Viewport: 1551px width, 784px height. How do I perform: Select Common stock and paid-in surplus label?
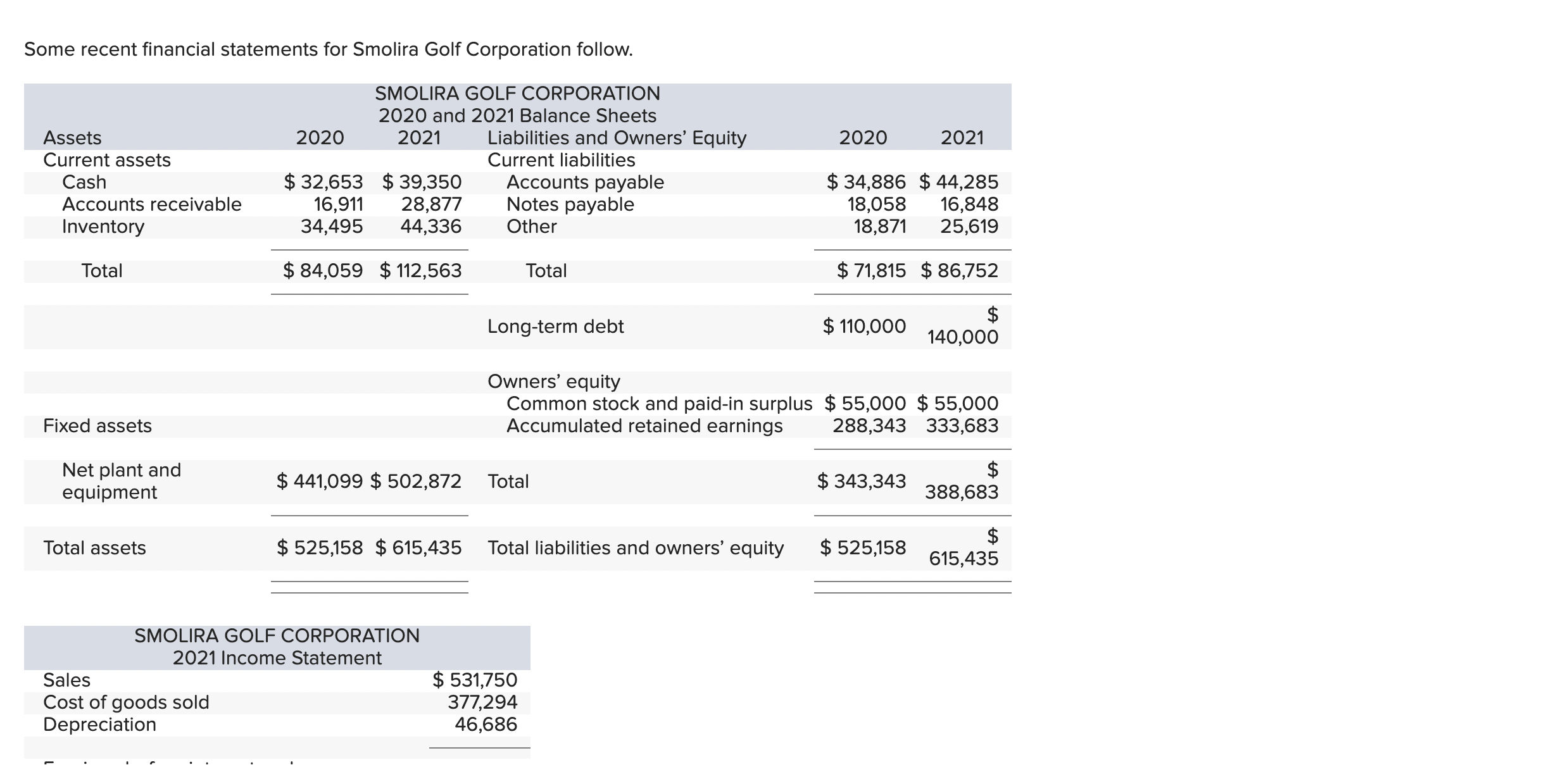point(659,404)
